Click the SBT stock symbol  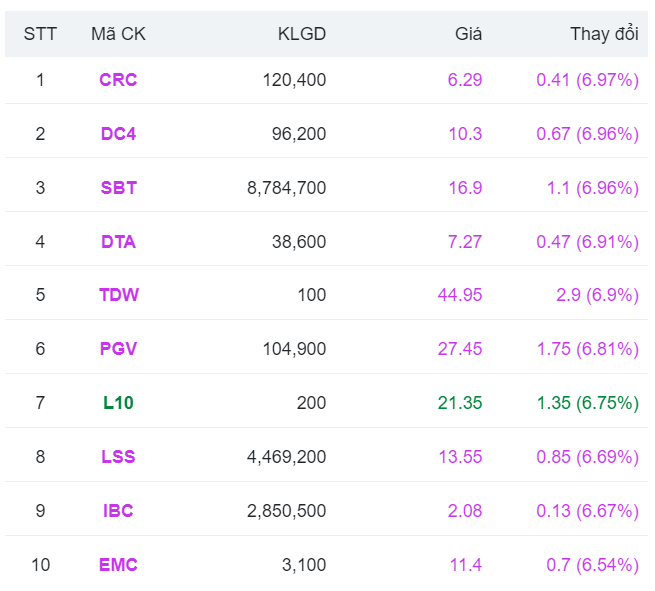point(118,188)
